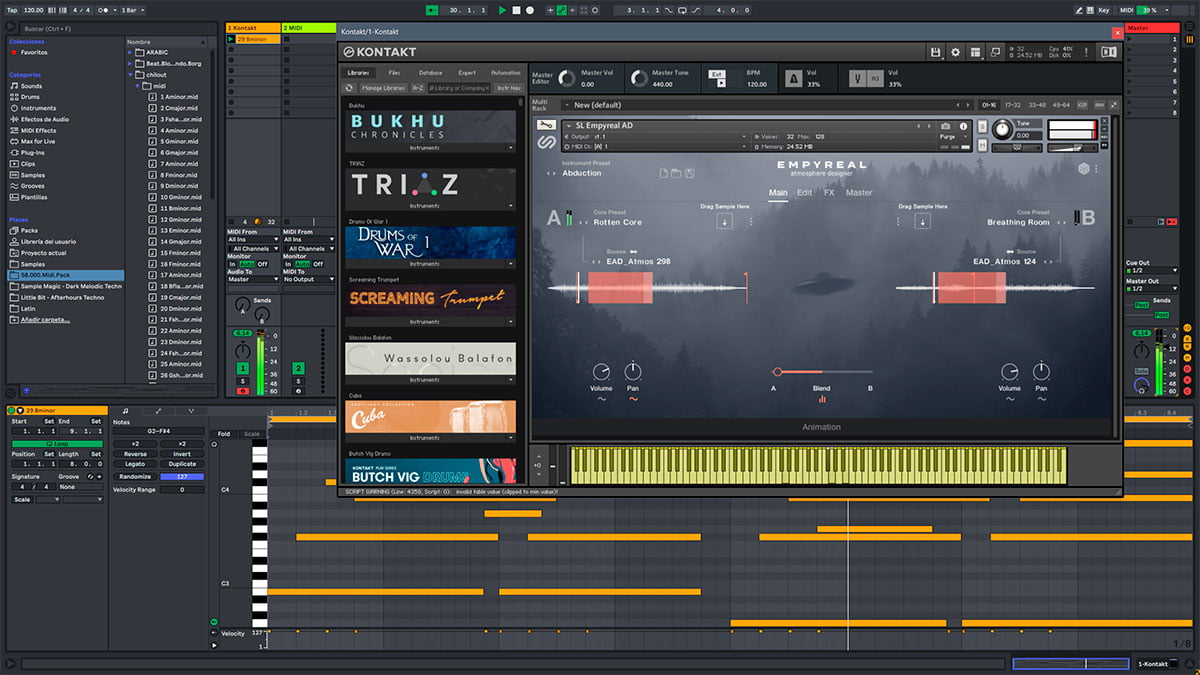The image size is (1200, 675).
Task: Click the tuning fork reference tone icon
Action: [857, 78]
